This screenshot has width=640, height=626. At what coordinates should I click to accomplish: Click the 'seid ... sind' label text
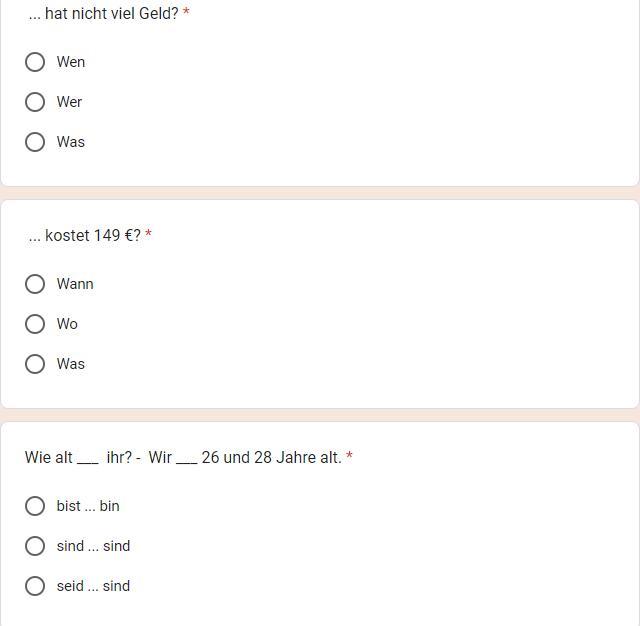pos(93,586)
